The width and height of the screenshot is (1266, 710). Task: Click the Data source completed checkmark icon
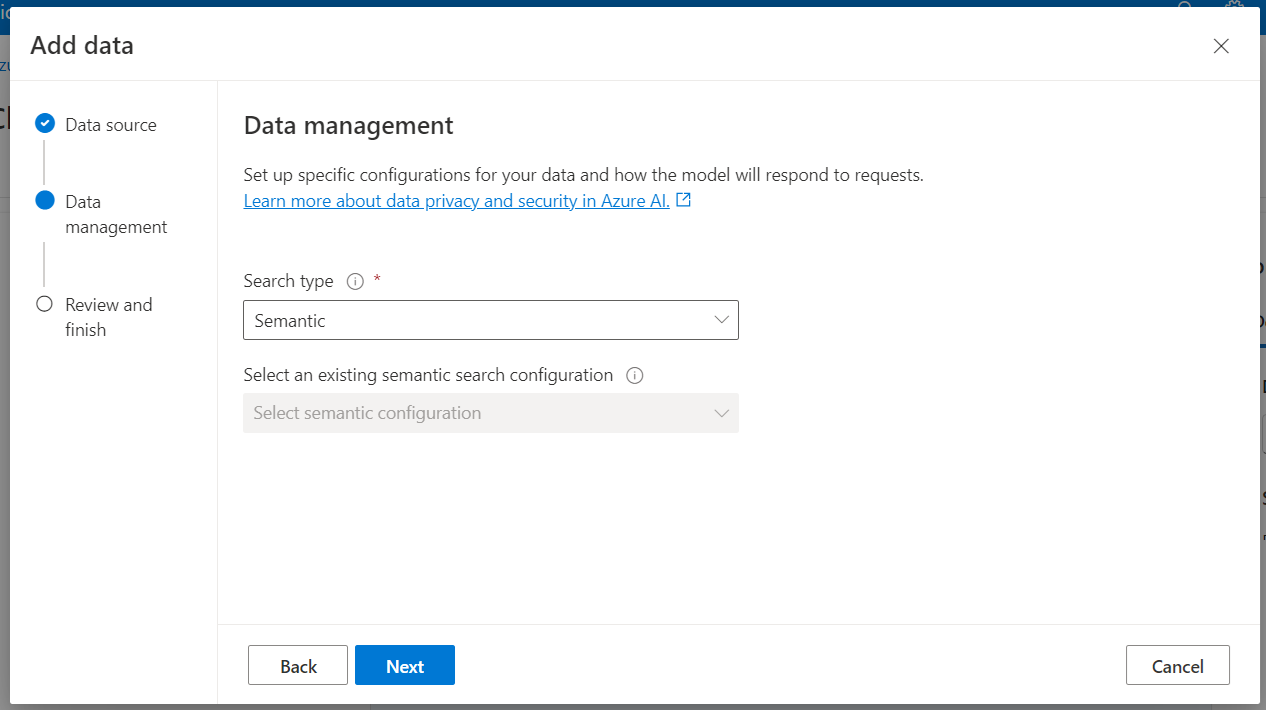44,123
